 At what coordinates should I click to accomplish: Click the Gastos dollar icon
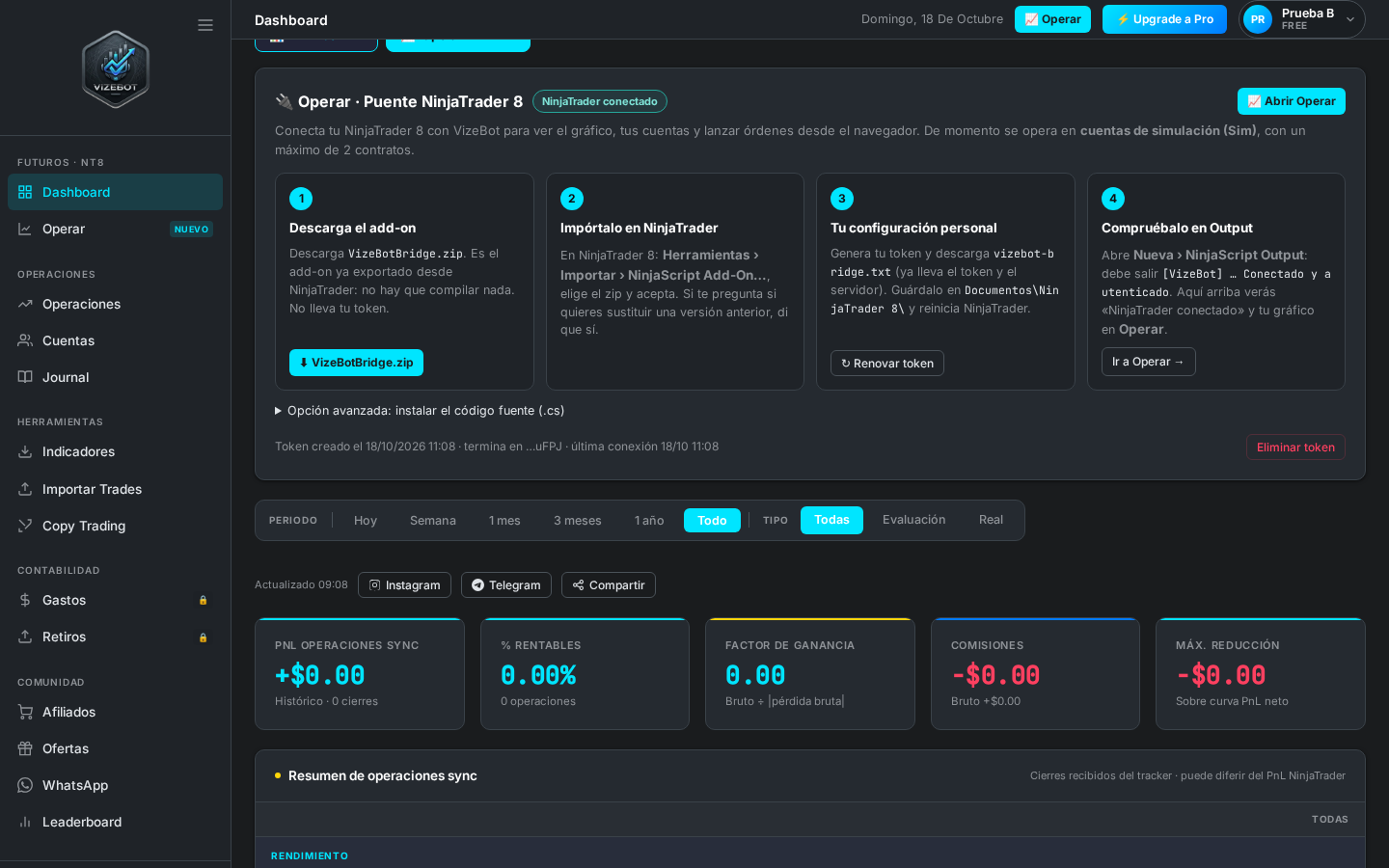click(x=25, y=600)
